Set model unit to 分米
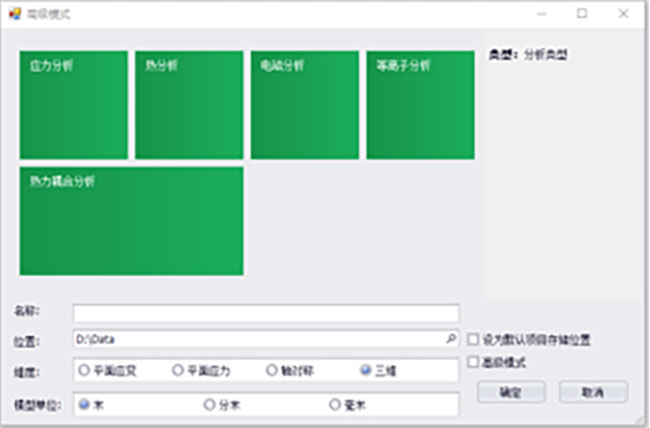 pyautogui.click(x=209, y=405)
